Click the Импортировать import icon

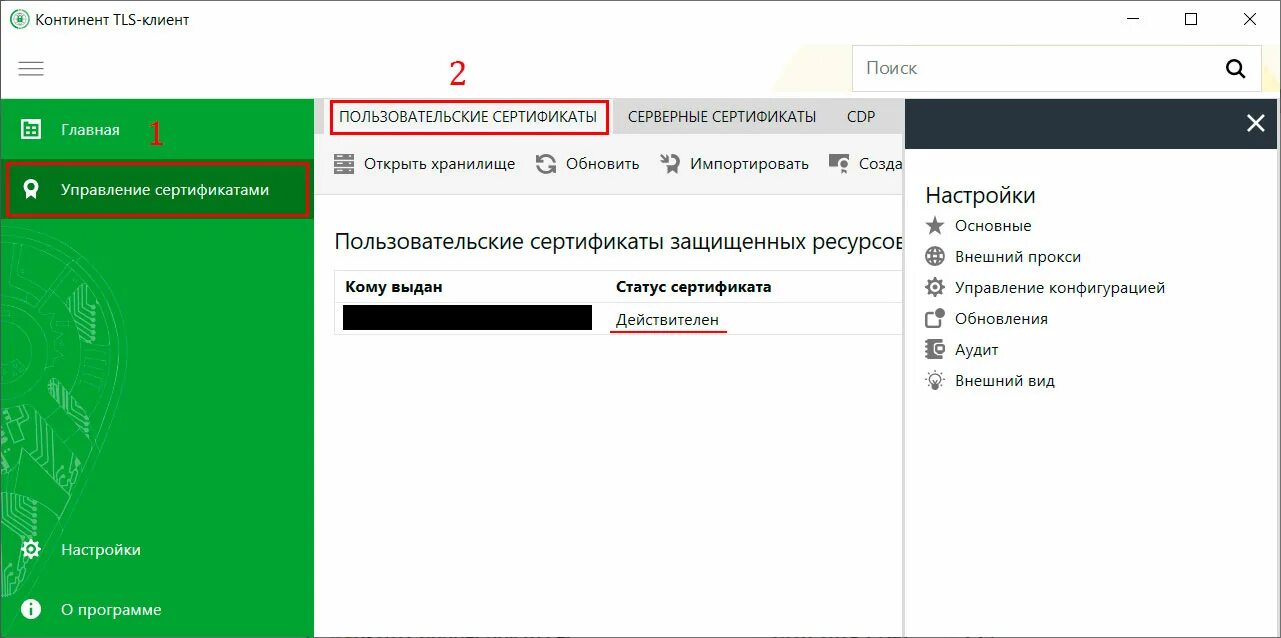[x=670, y=163]
